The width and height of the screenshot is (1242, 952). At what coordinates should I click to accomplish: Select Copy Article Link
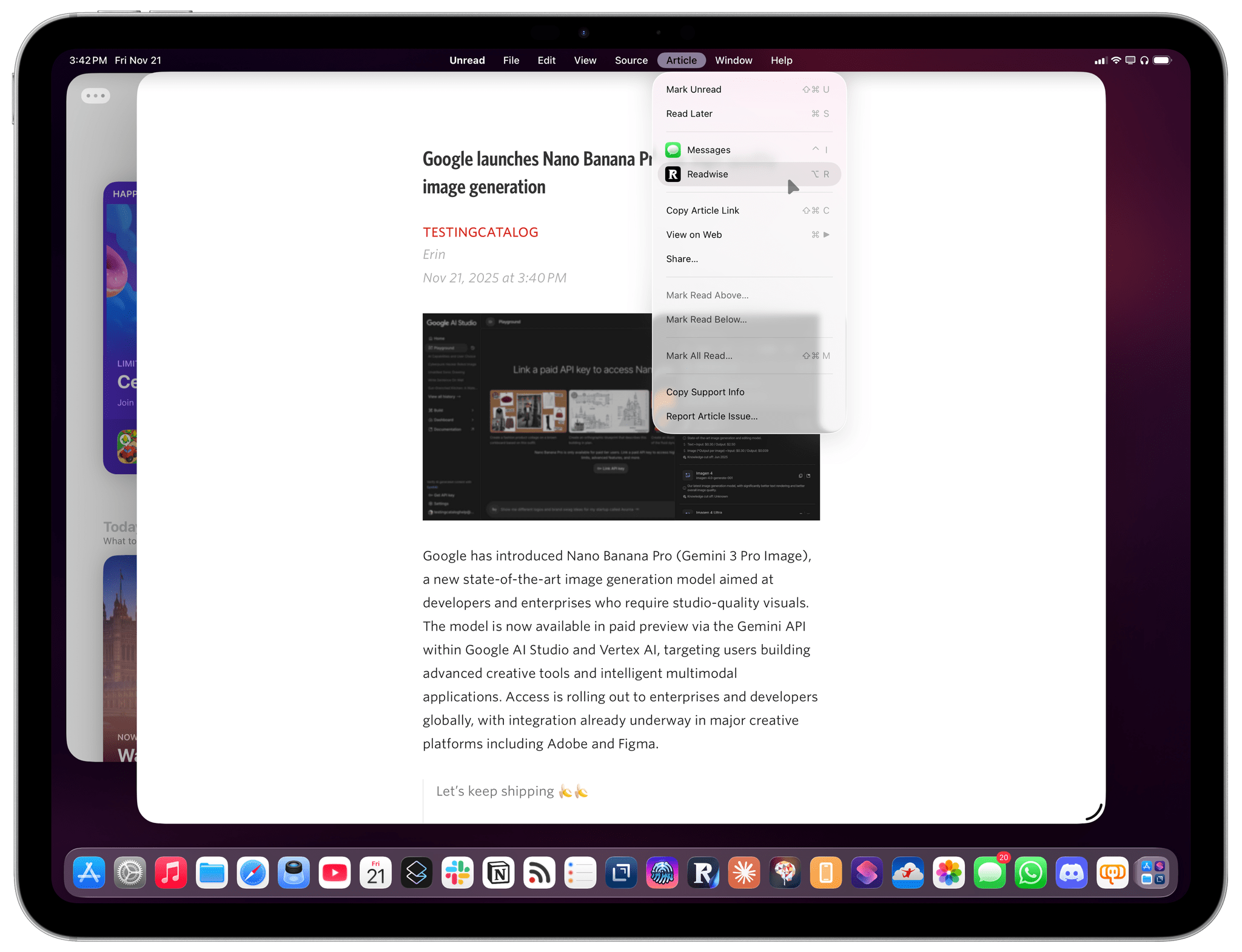[703, 210]
